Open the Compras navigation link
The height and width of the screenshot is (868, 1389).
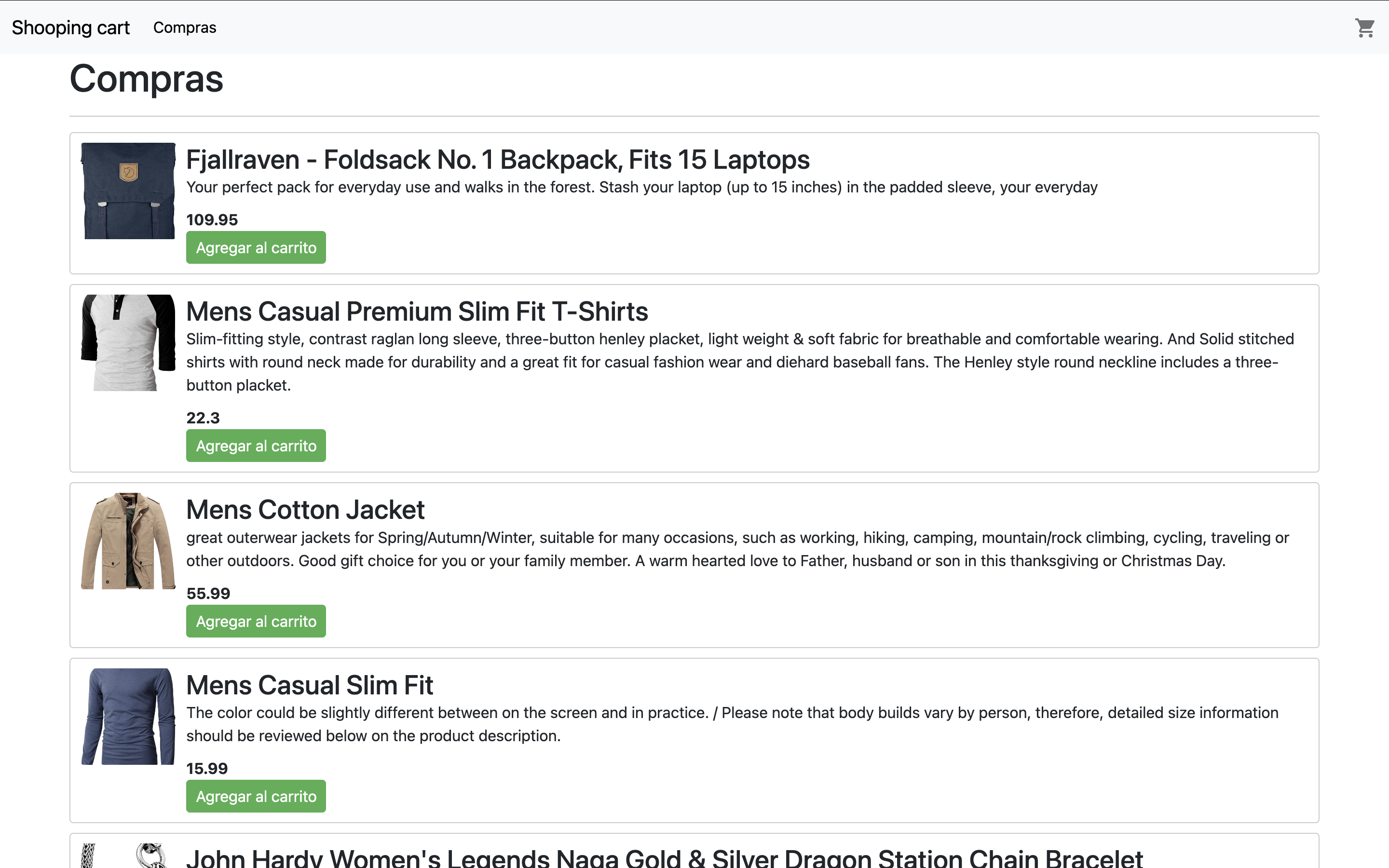click(184, 27)
